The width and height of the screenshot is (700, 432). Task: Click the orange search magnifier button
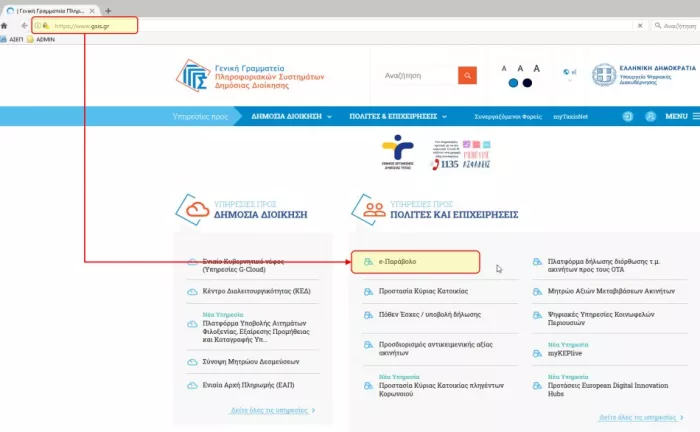467,75
